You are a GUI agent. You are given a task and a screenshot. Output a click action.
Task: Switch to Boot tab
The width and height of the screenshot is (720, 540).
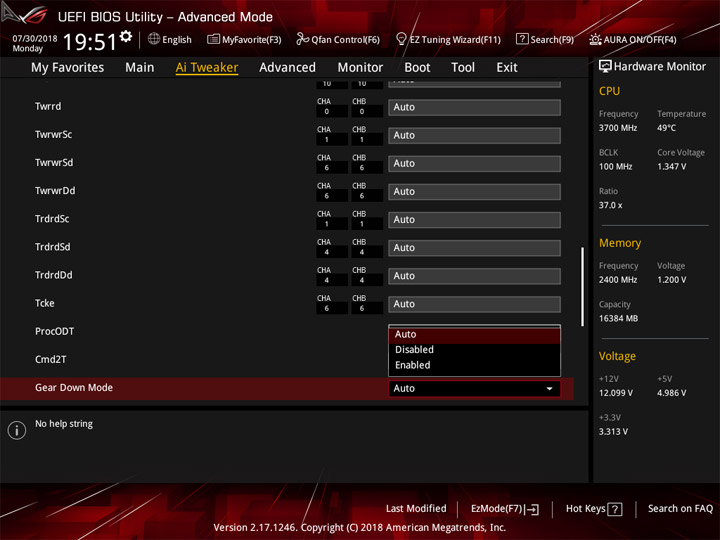(417, 68)
